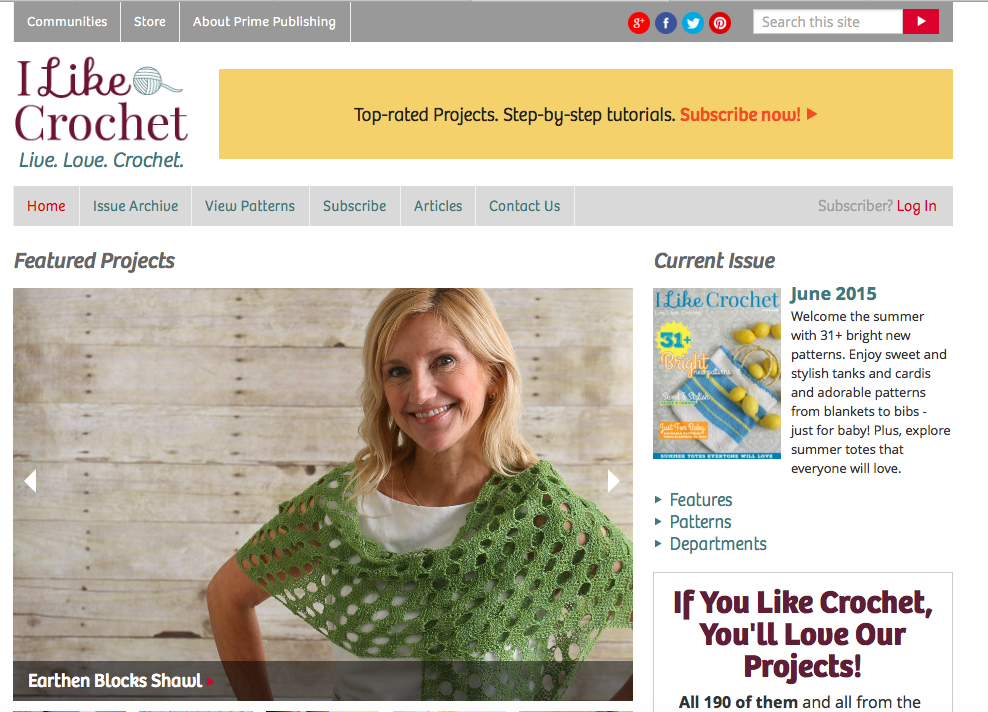Expand the Patterns section of current issue
Viewport: 988px width, 712px height.
tap(700, 522)
